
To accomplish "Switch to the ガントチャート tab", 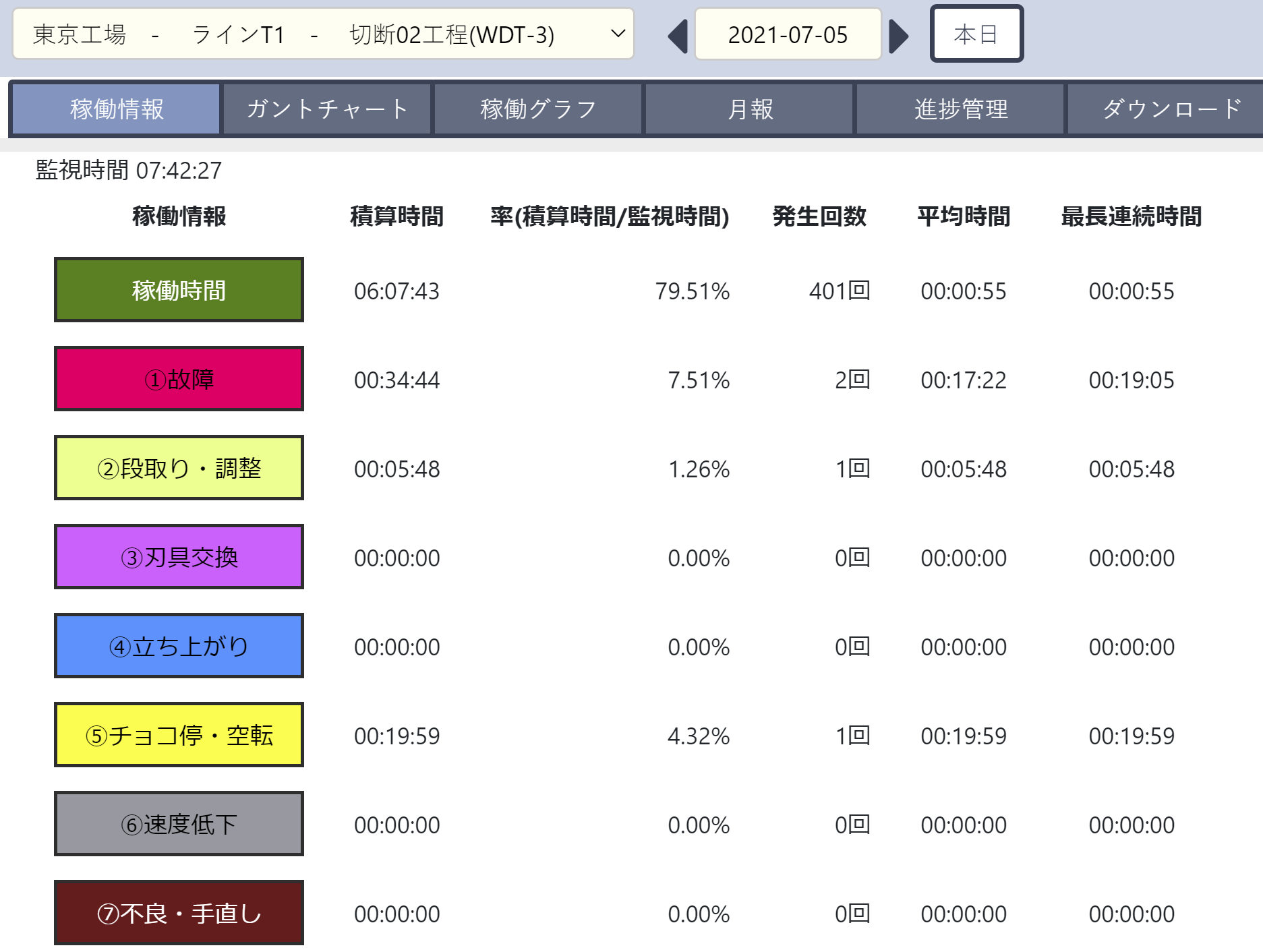I will (x=326, y=109).
